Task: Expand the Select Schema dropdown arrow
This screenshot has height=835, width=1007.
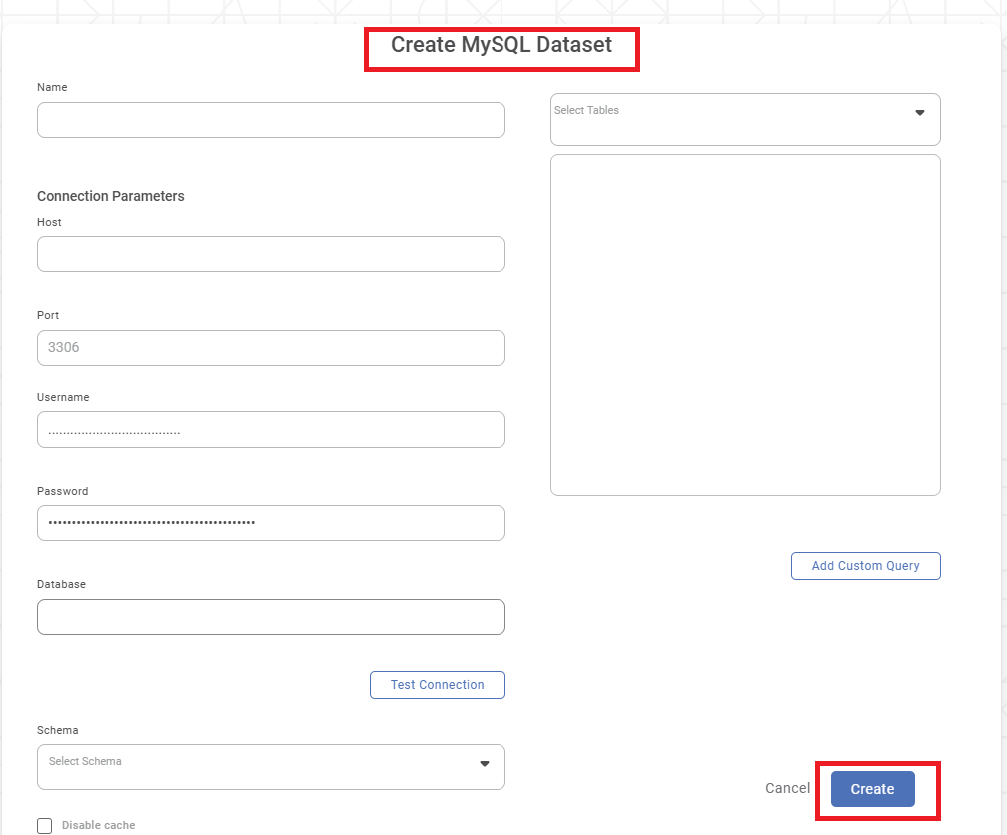Action: [485, 764]
